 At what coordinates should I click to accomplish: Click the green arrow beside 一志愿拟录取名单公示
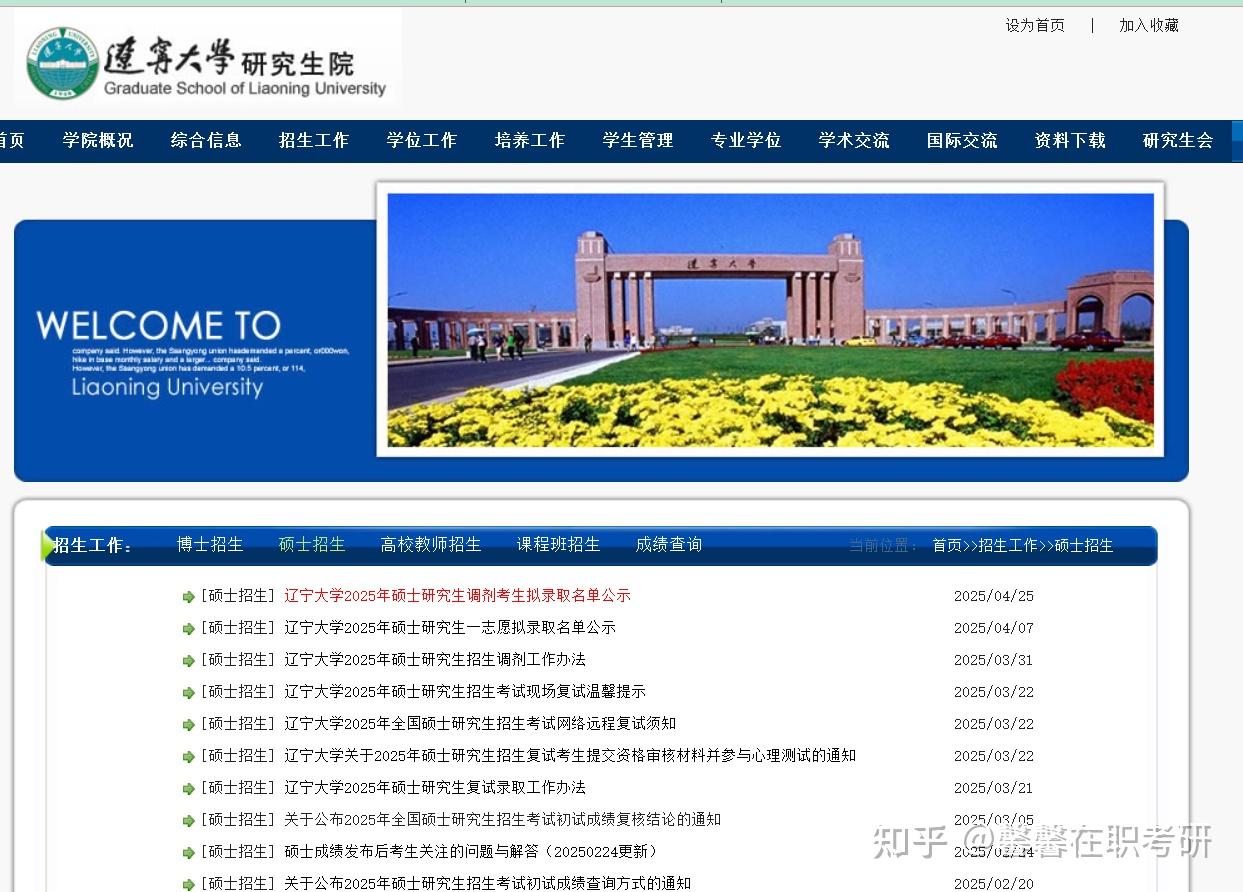[x=188, y=629]
